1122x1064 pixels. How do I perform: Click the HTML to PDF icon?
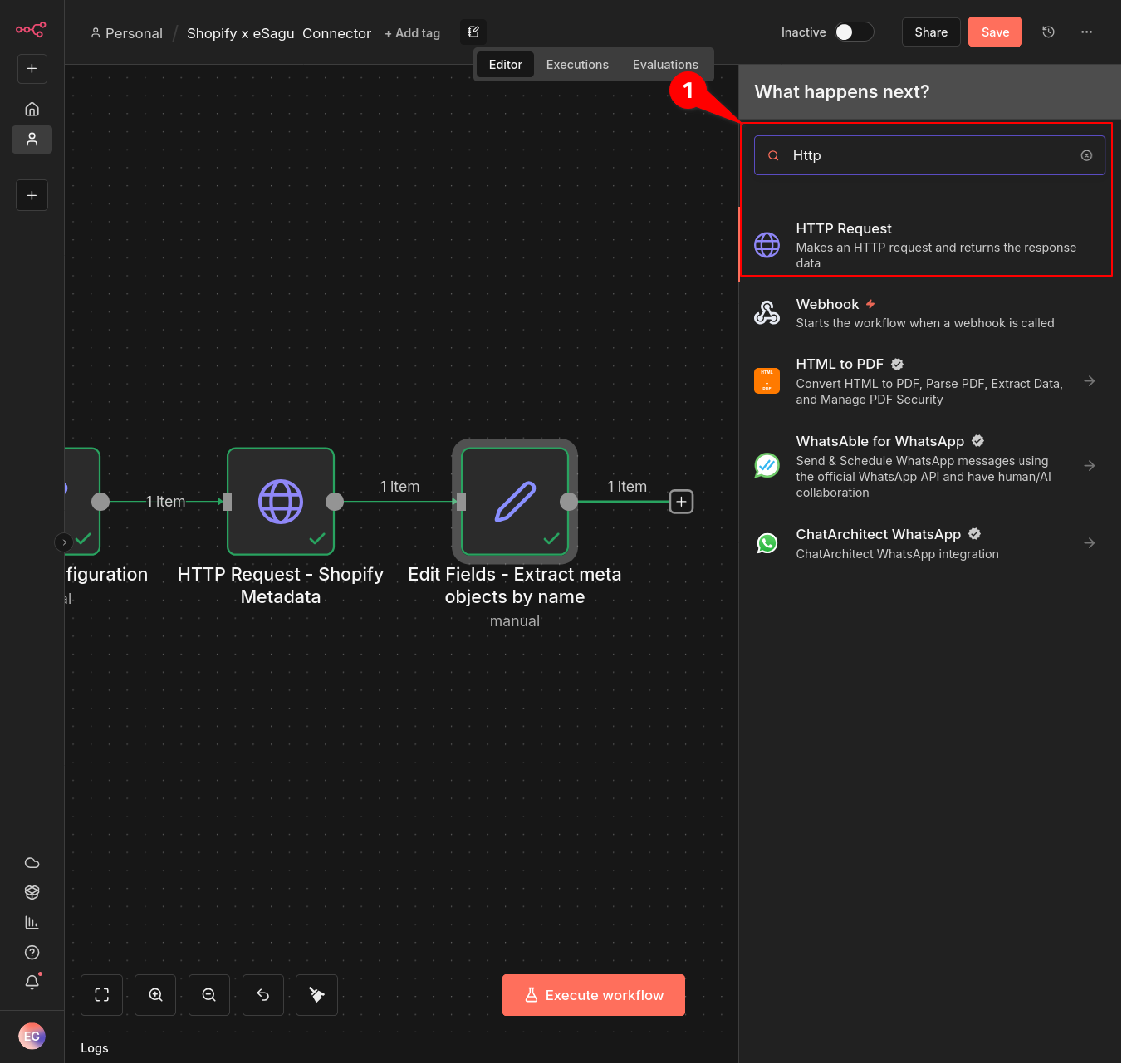(767, 381)
